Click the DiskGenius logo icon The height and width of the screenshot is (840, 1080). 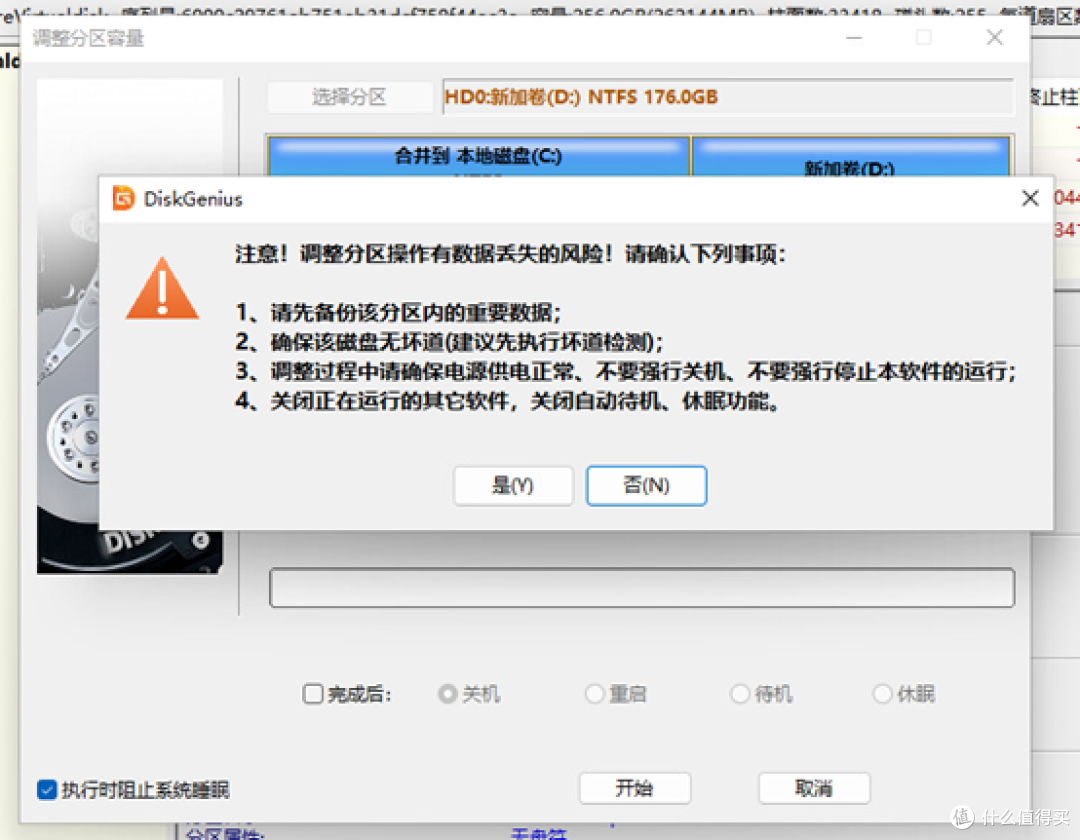tap(123, 198)
